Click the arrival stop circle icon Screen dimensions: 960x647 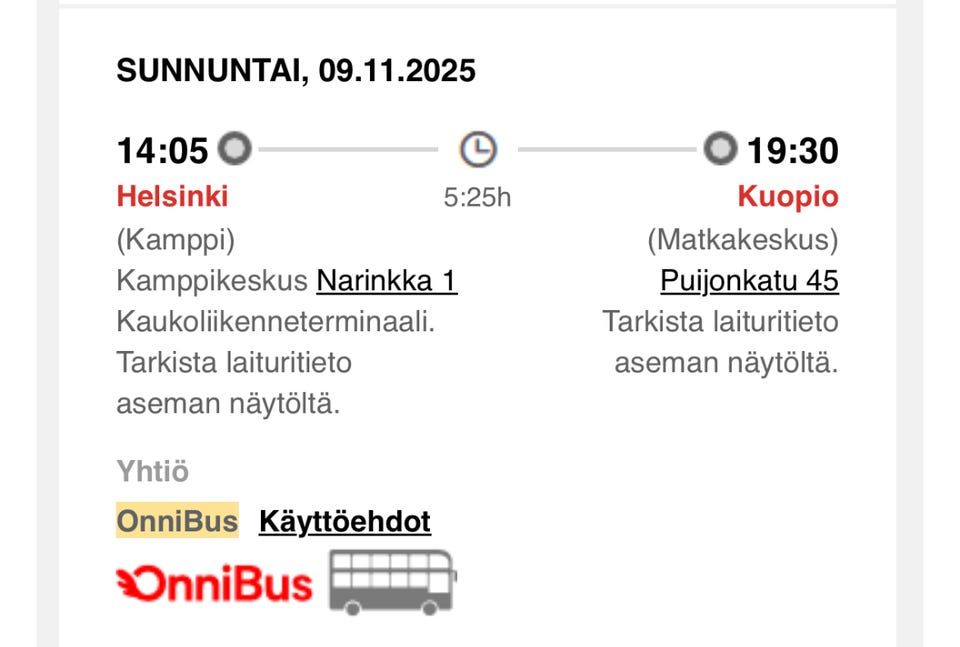point(719,150)
